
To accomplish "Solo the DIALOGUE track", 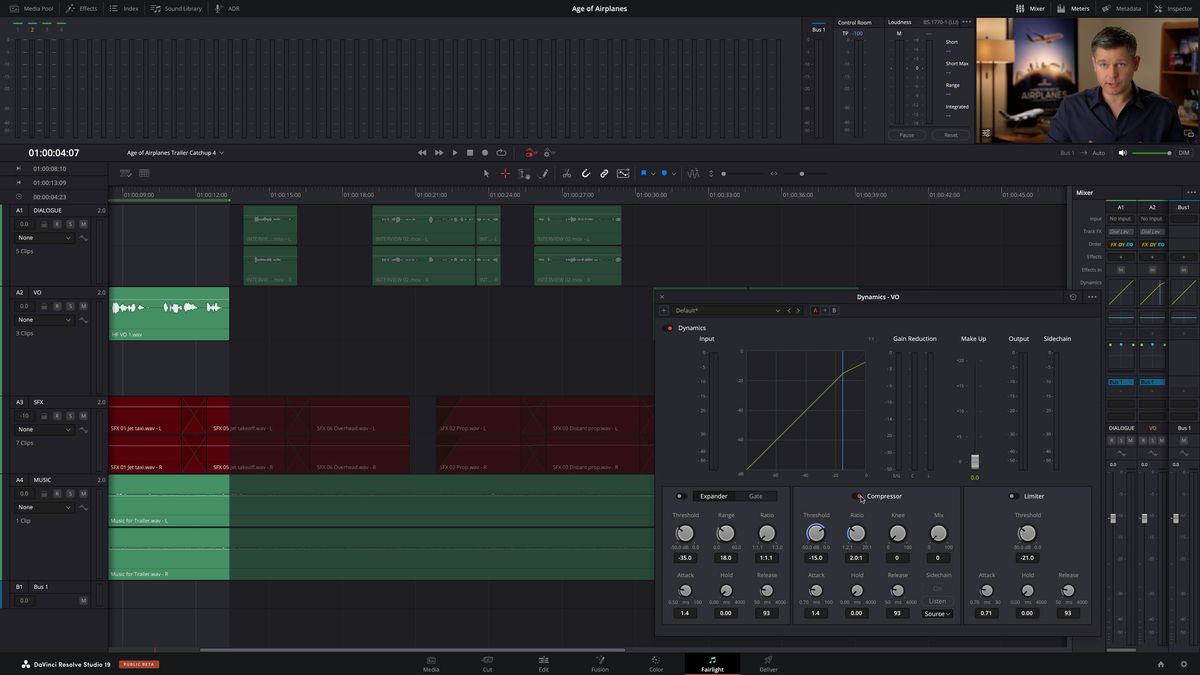I will click(70, 224).
